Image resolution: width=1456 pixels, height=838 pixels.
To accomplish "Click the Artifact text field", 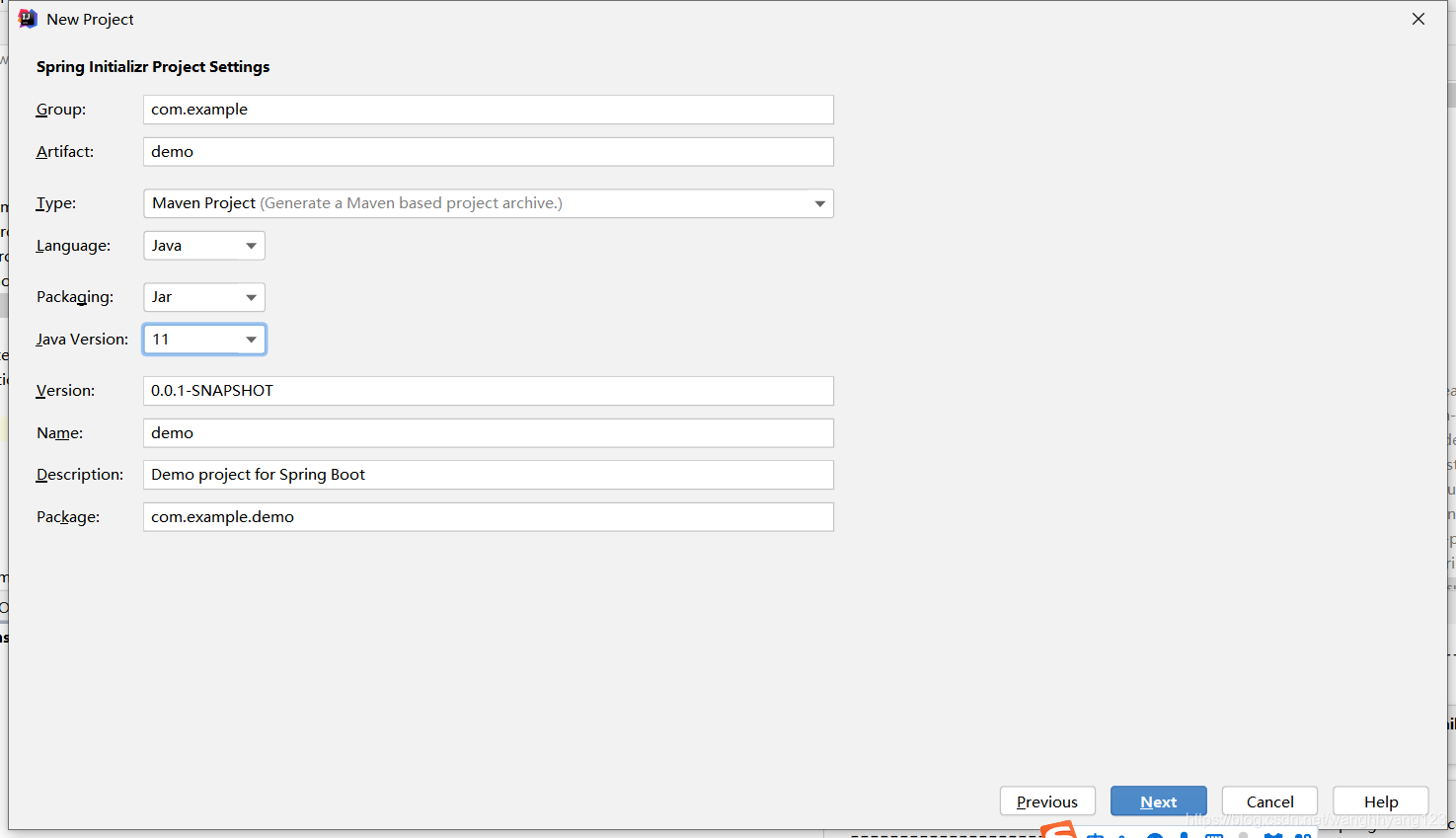I will pos(488,152).
